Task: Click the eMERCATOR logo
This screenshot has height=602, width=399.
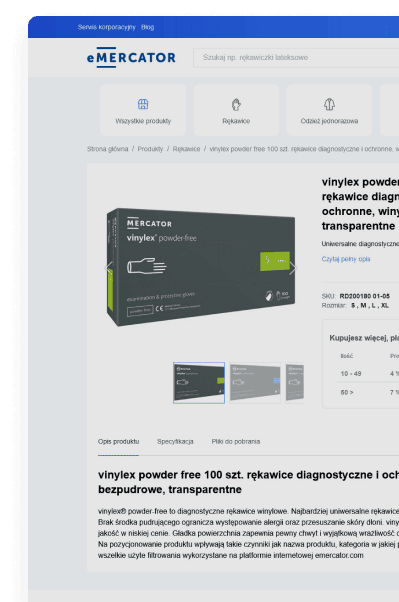Action: 131,58
